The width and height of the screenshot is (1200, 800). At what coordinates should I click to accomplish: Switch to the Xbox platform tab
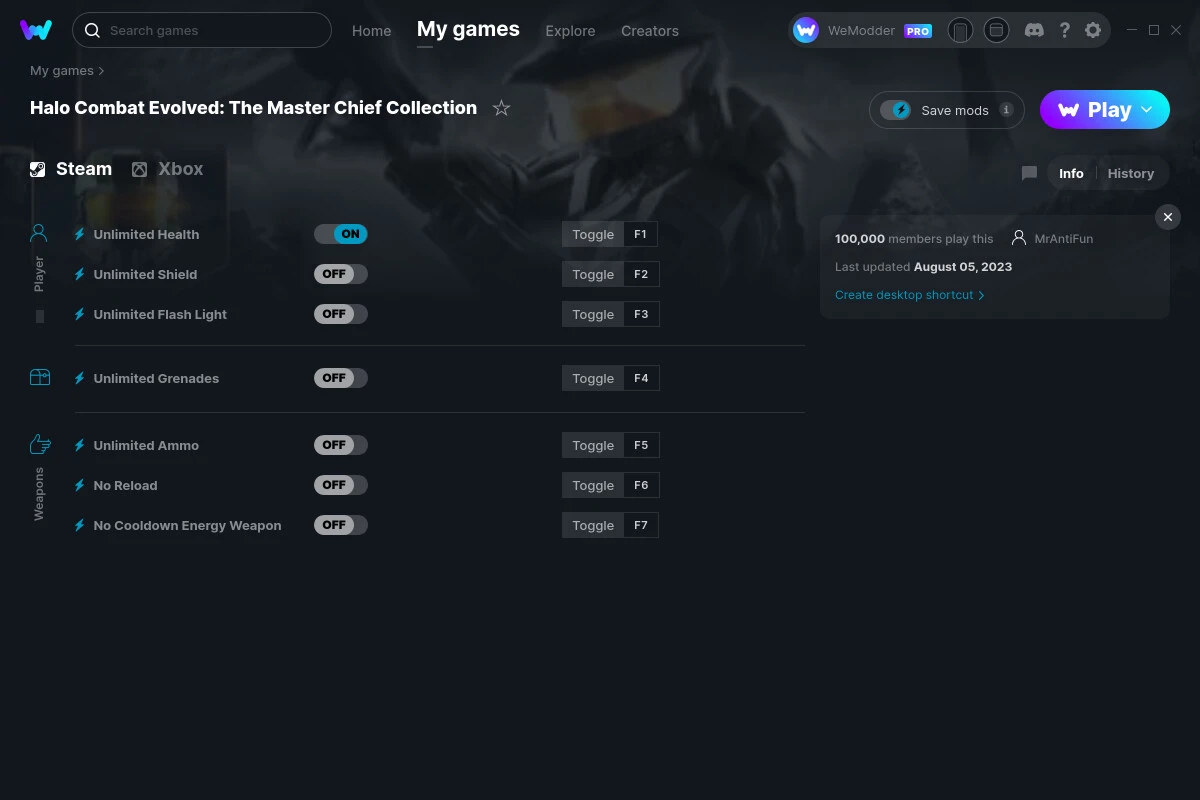(x=168, y=169)
